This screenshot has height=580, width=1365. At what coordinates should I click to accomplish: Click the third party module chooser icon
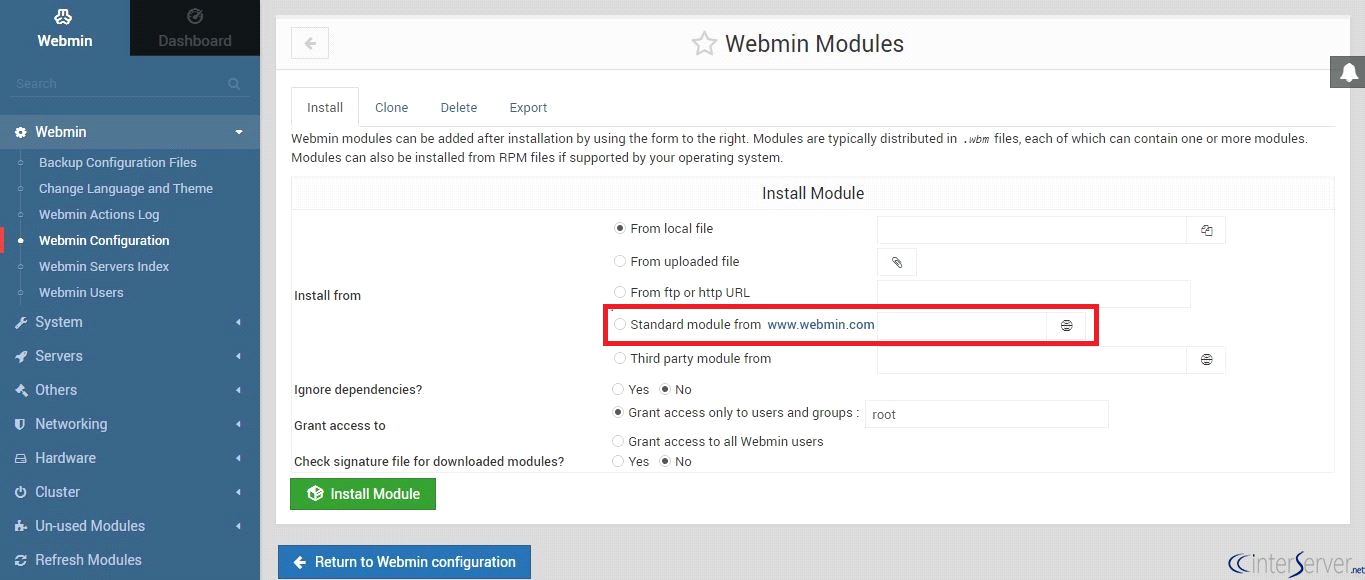click(x=1206, y=360)
